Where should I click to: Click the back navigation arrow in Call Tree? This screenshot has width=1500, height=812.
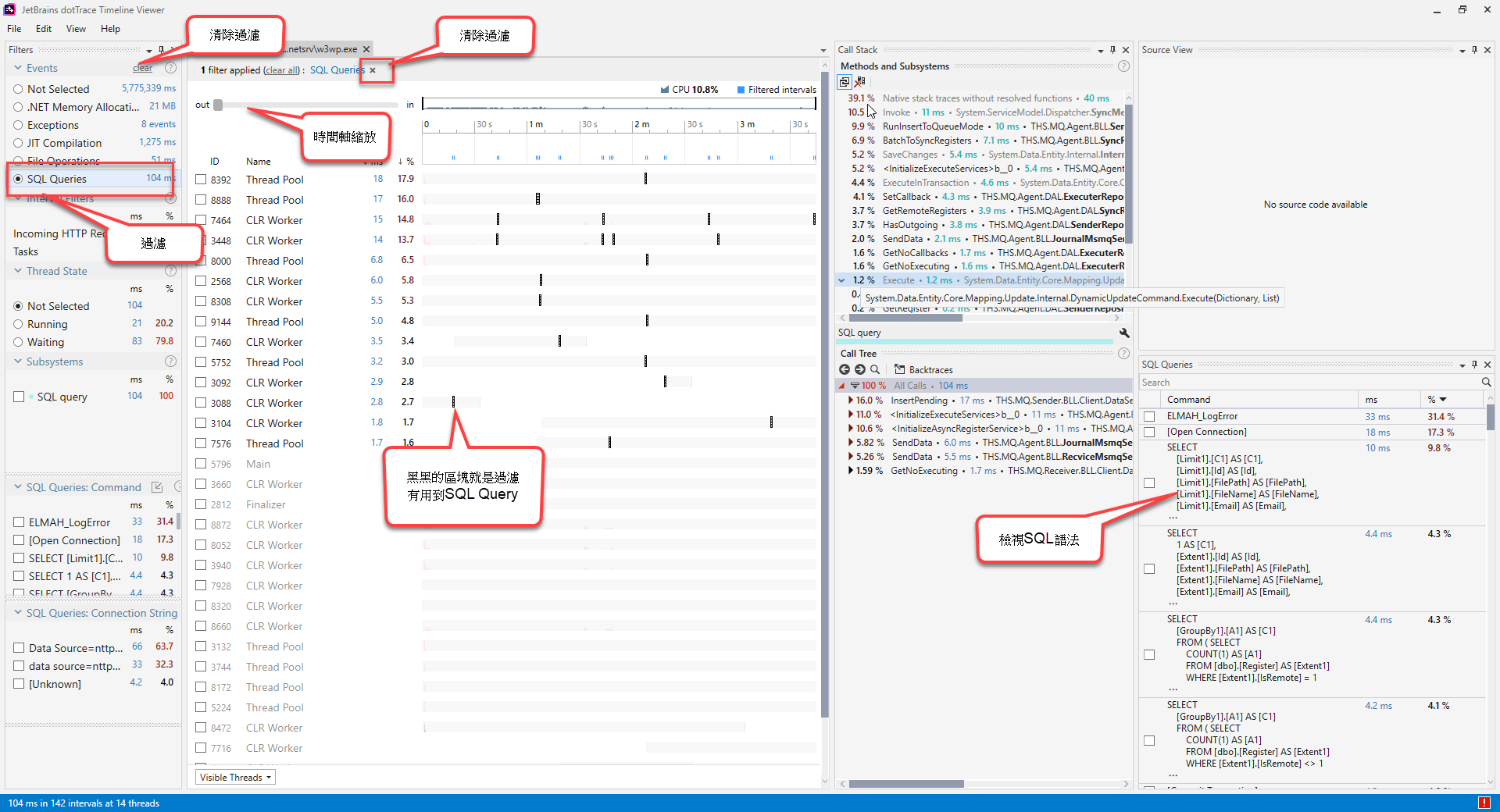pos(845,369)
